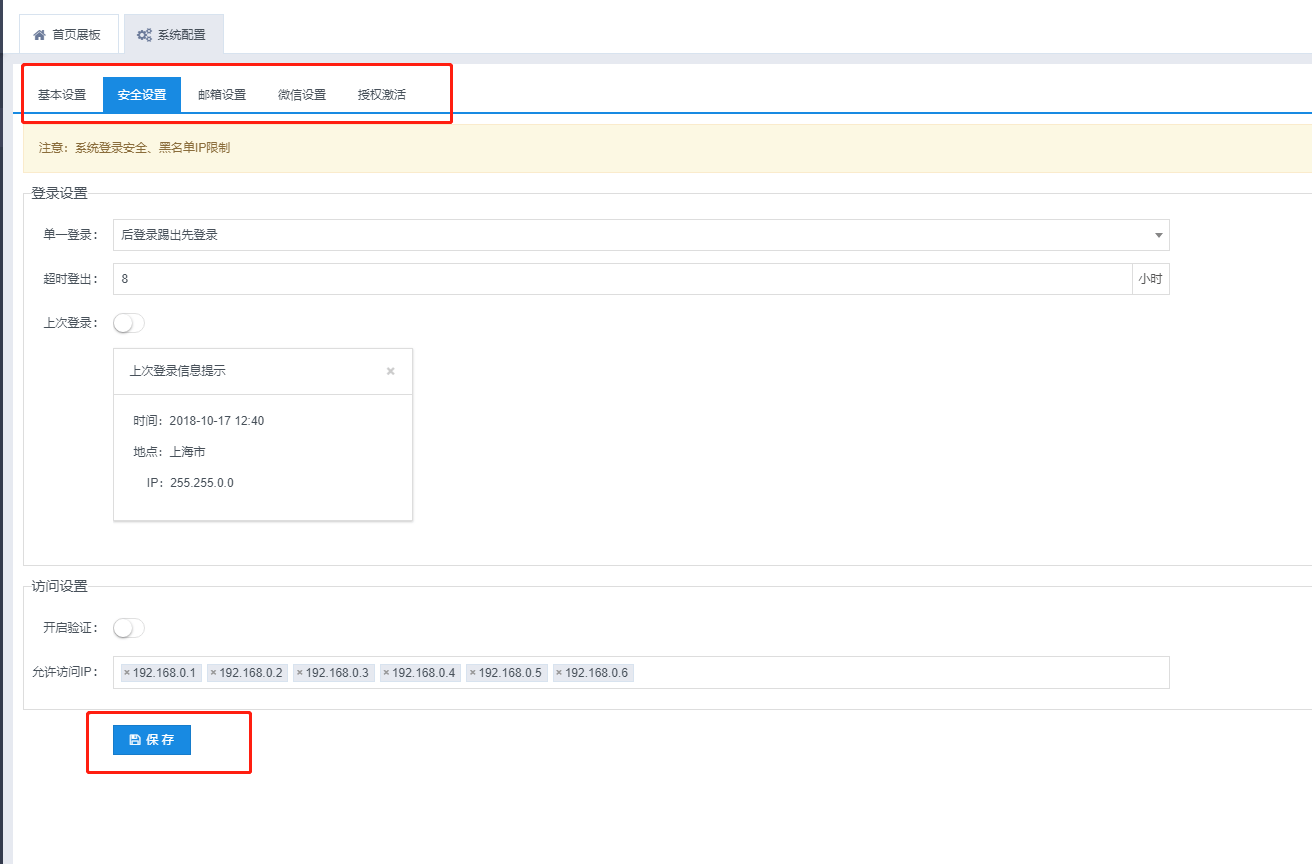Delete the 192.168.0.3 tag
Viewport: 1312px width, 864px height.
[300, 673]
